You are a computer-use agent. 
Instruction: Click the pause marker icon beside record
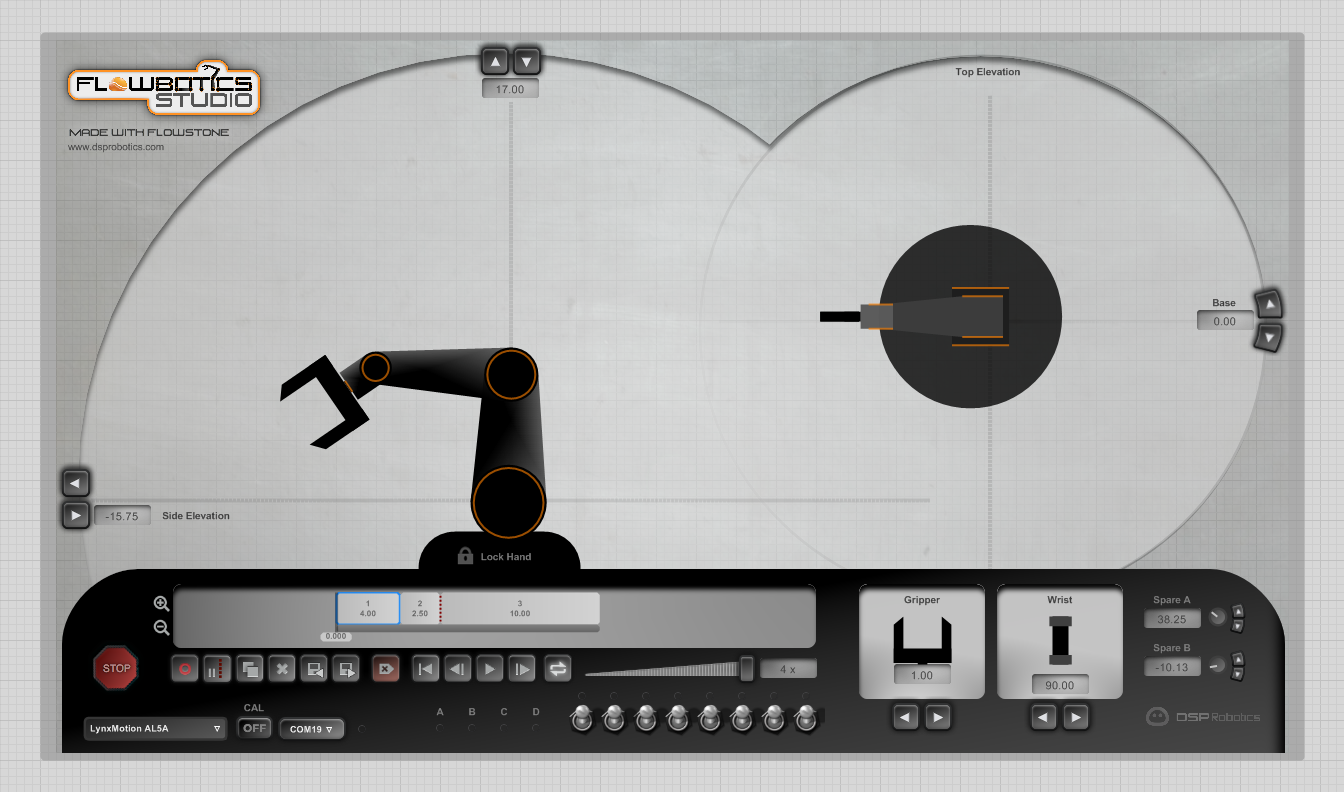tap(217, 669)
